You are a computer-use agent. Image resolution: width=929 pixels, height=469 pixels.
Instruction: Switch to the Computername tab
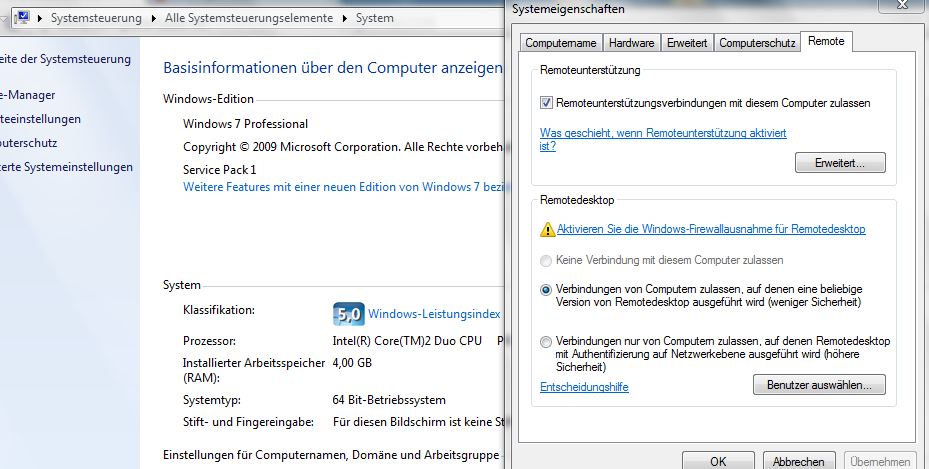pyautogui.click(x=560, y=43)
